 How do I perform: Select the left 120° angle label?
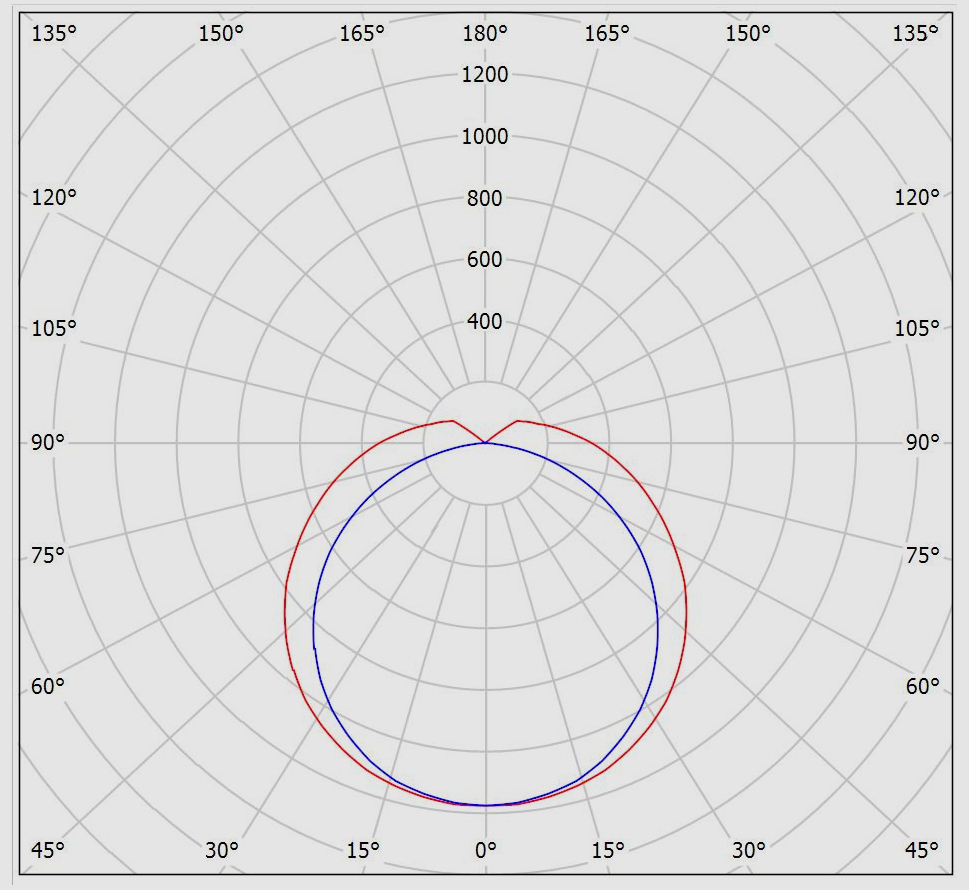pos(54,197)
